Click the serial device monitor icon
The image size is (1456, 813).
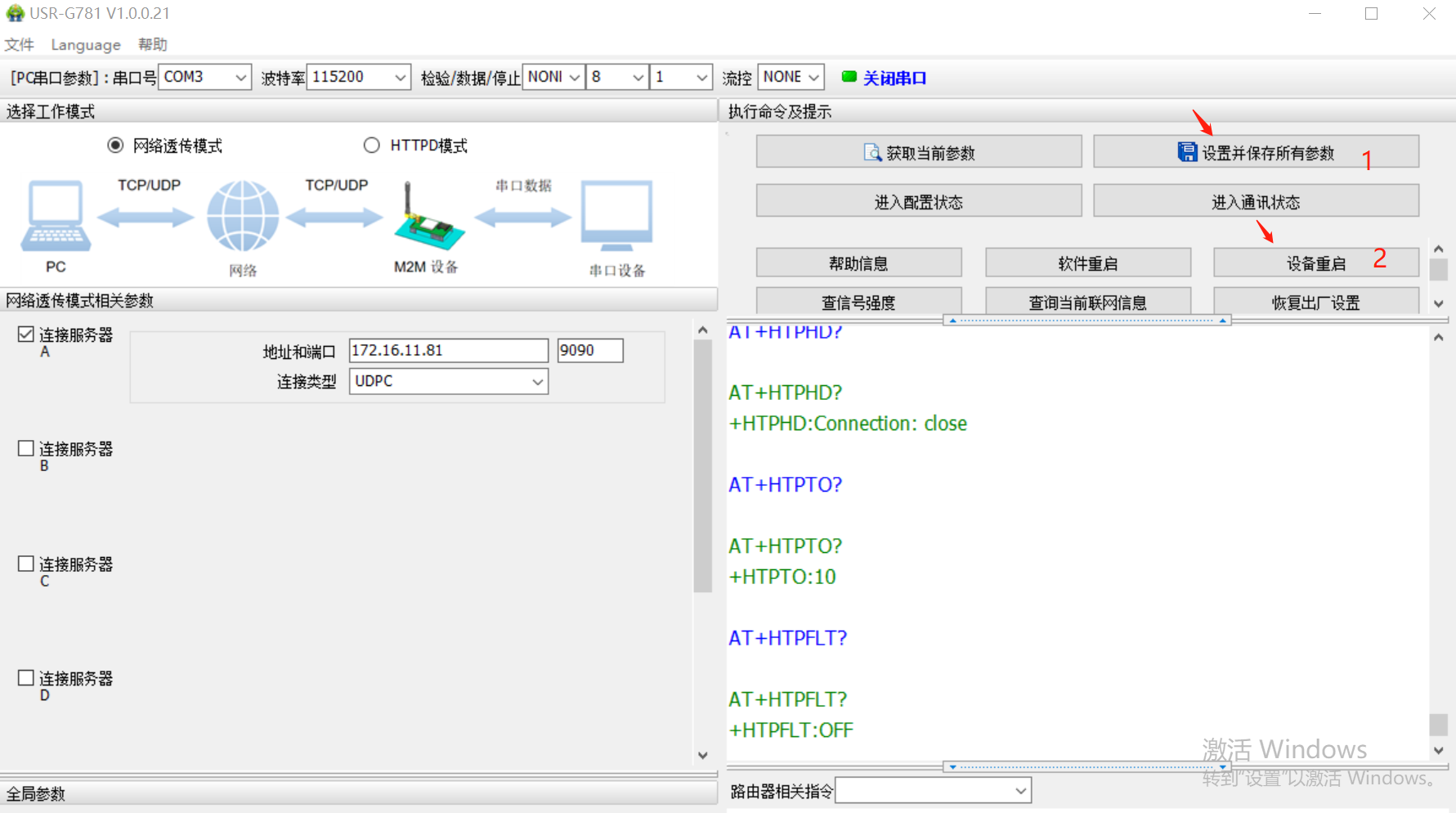pos(616,216)
